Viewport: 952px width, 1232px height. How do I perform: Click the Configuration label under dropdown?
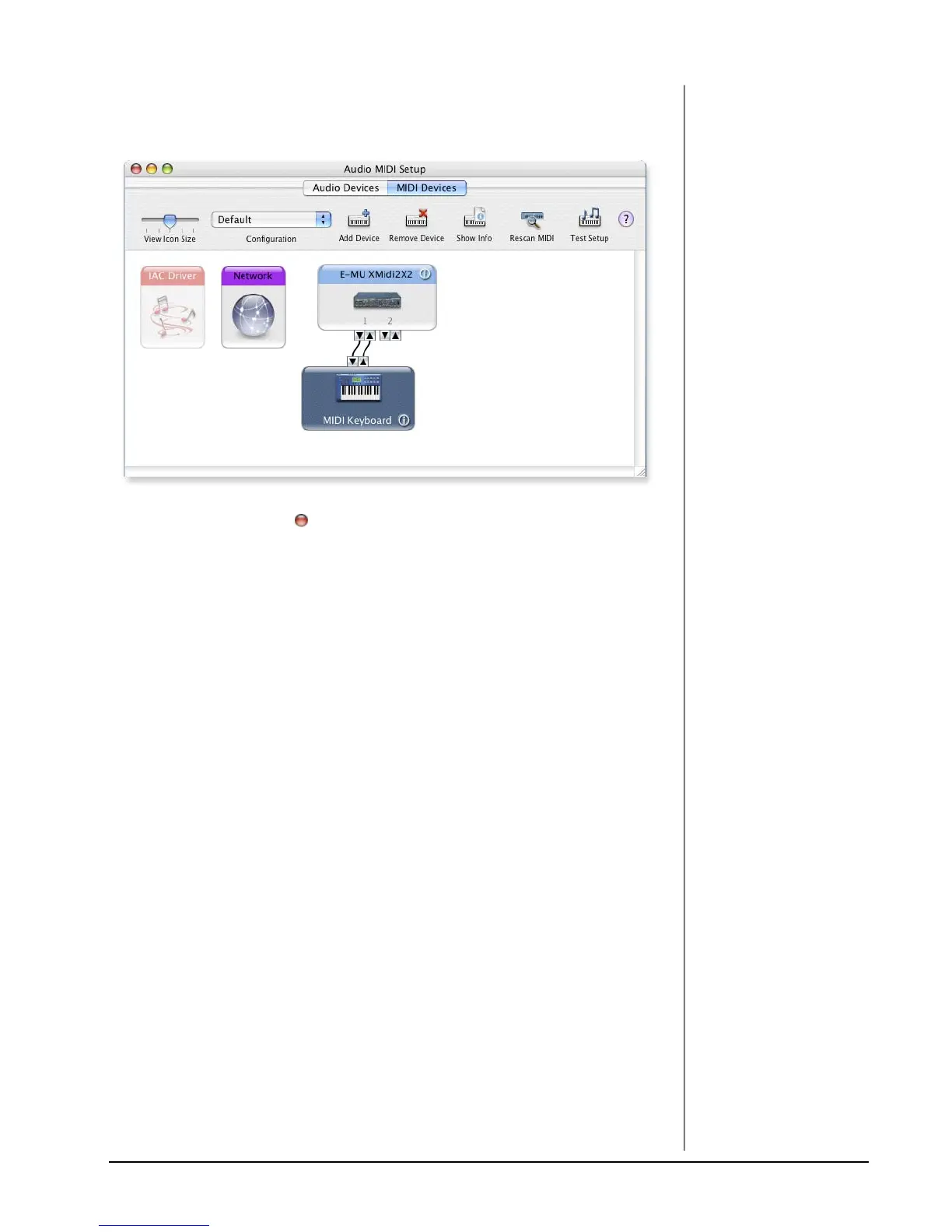271,239
